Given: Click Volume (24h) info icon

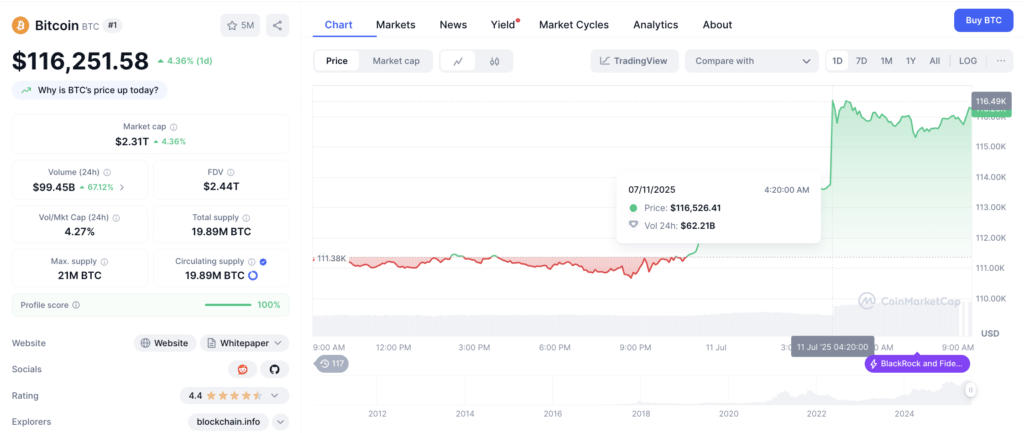Looking at the screenshot, I should (x=107, y=173).
